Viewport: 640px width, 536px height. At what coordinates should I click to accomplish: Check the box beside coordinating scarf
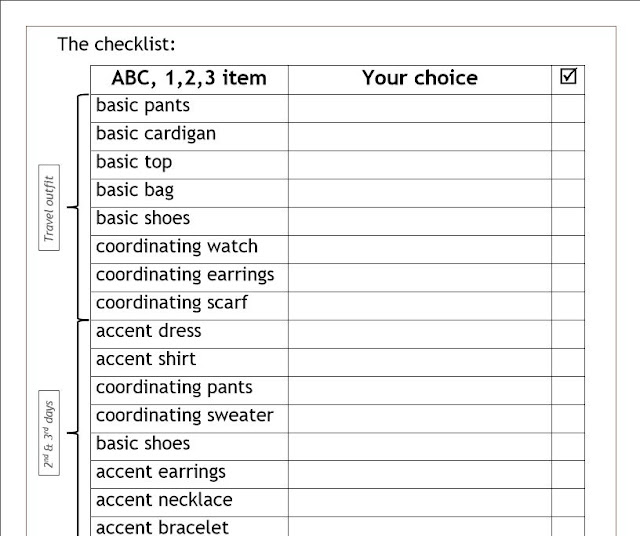pos(567,303)
